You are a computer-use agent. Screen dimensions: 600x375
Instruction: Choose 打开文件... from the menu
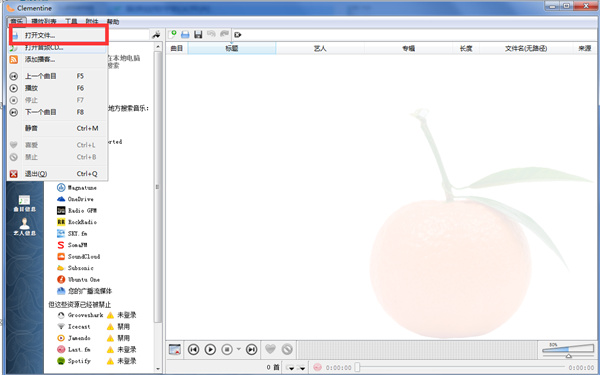(x=57, y=35)
